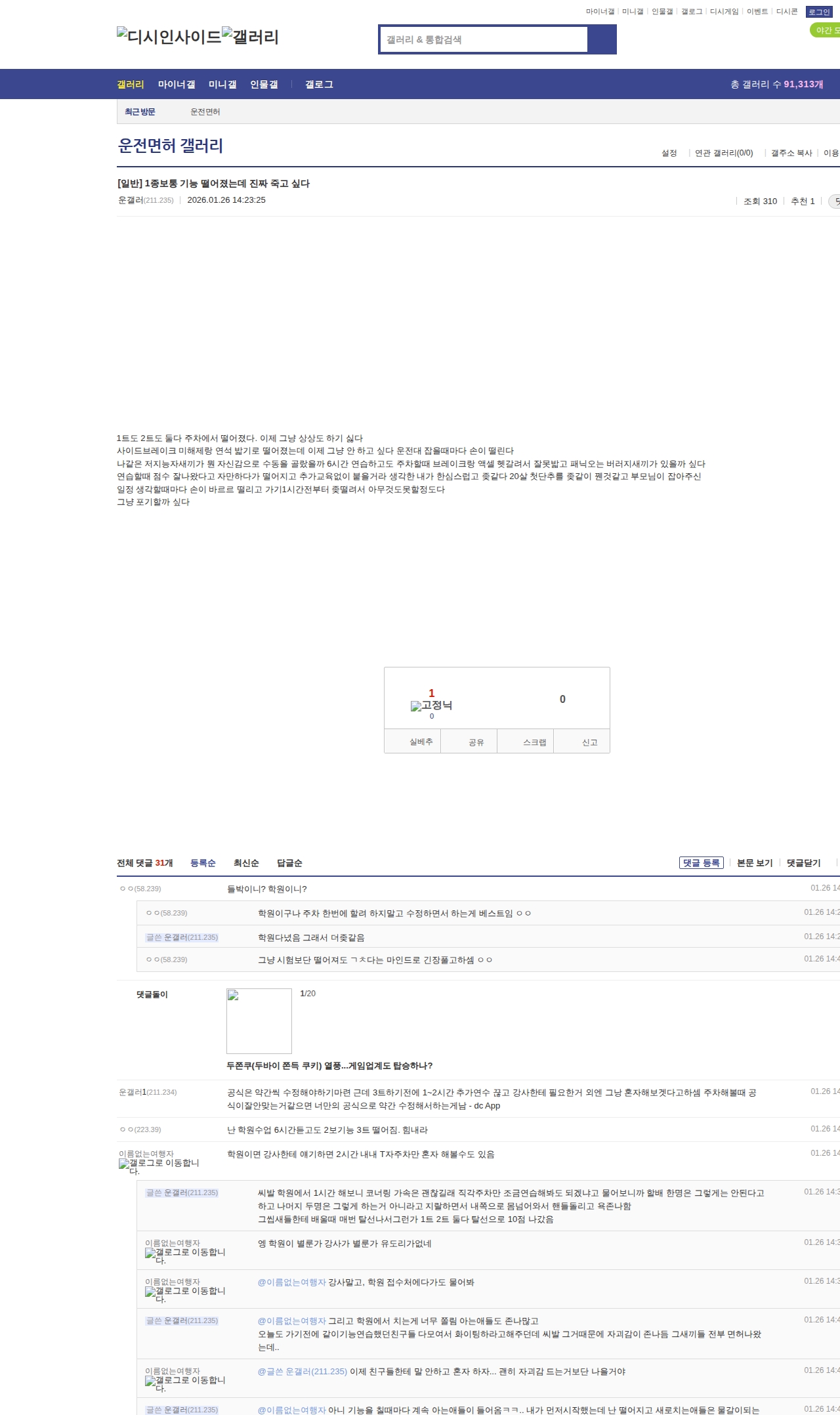Click the 디시인사이드 logo image
The width and height of the screenshot is (840, 1415).
(x=169, y=37)
